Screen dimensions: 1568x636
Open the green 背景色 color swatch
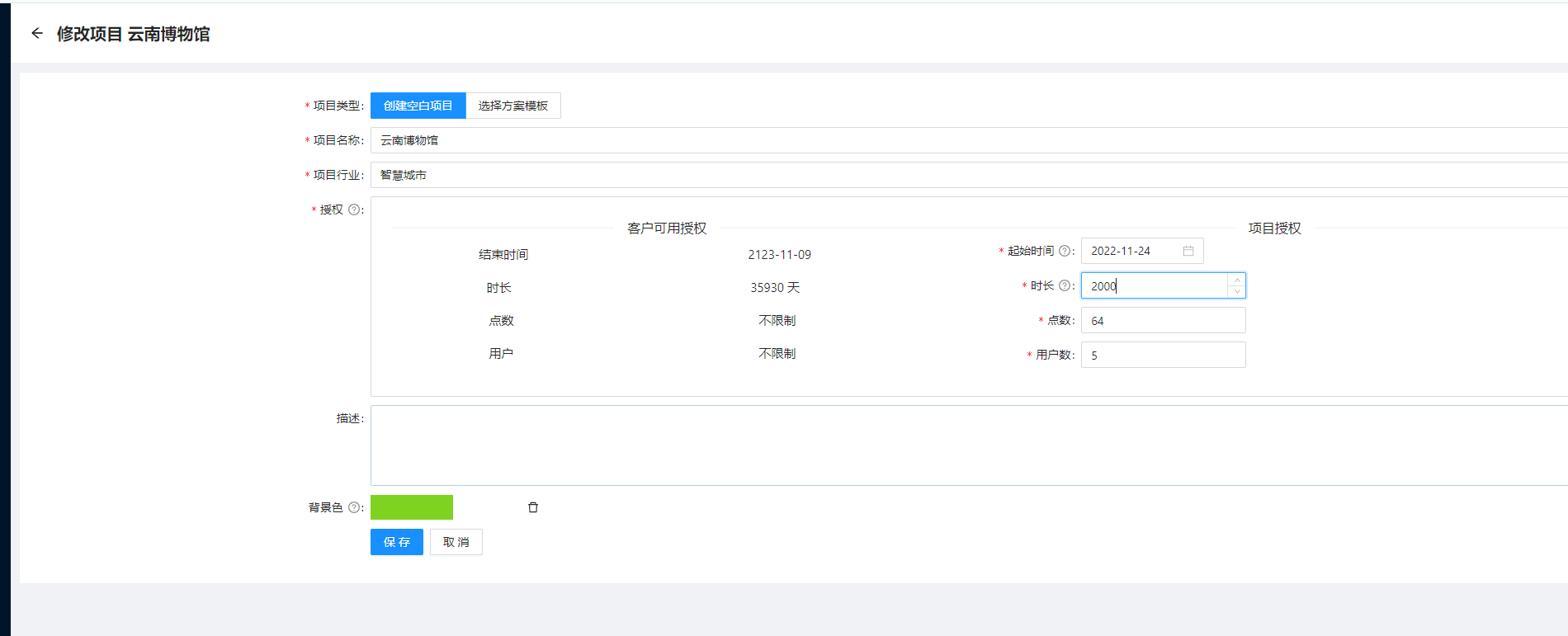click(x=412, y=507)
